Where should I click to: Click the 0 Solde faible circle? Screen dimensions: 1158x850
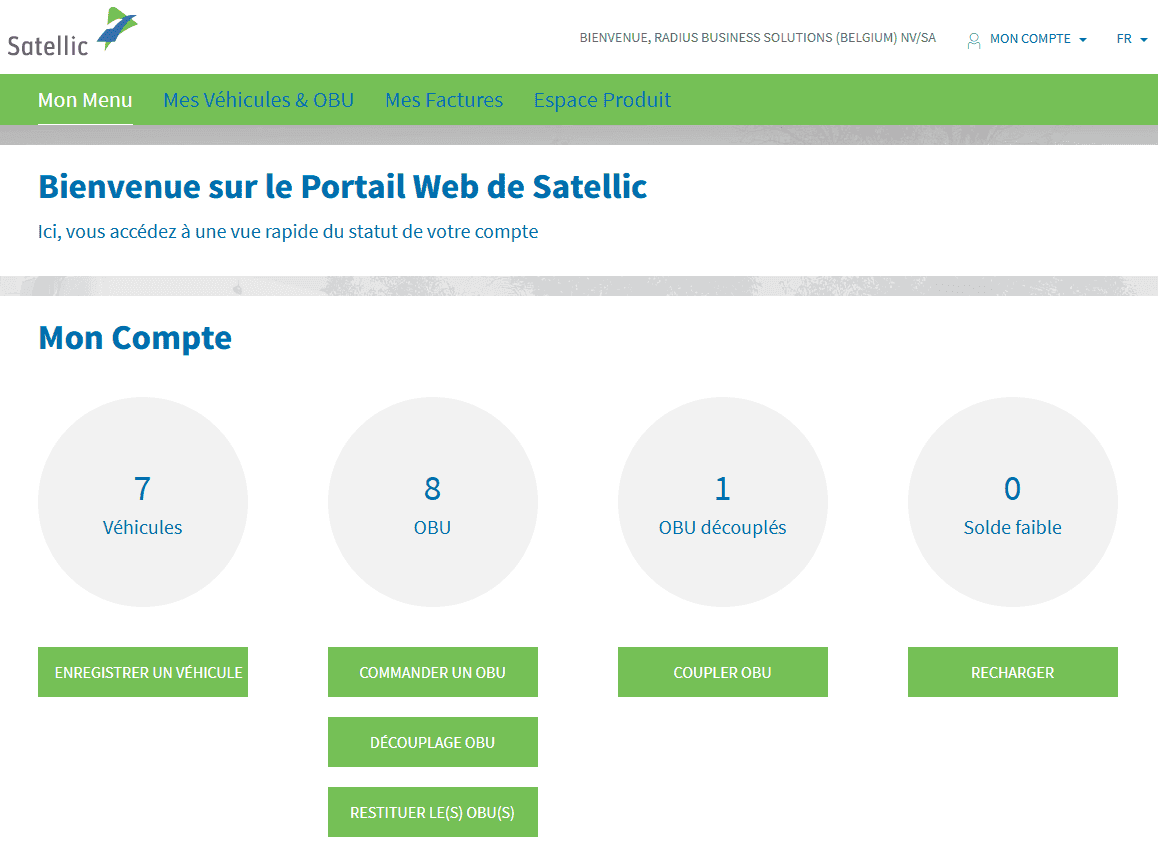1012,503
